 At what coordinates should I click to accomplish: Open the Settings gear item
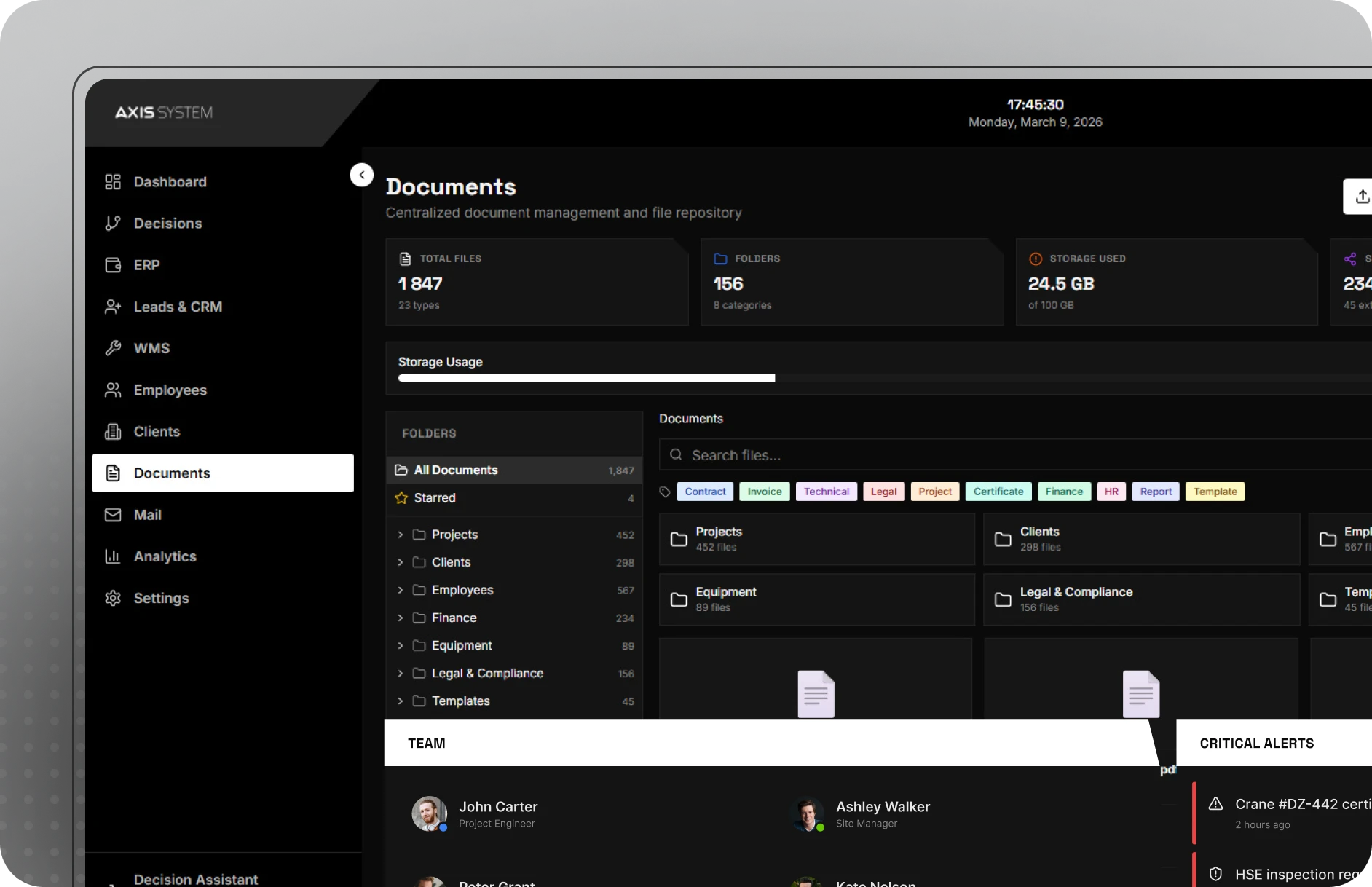pos(160,598)
